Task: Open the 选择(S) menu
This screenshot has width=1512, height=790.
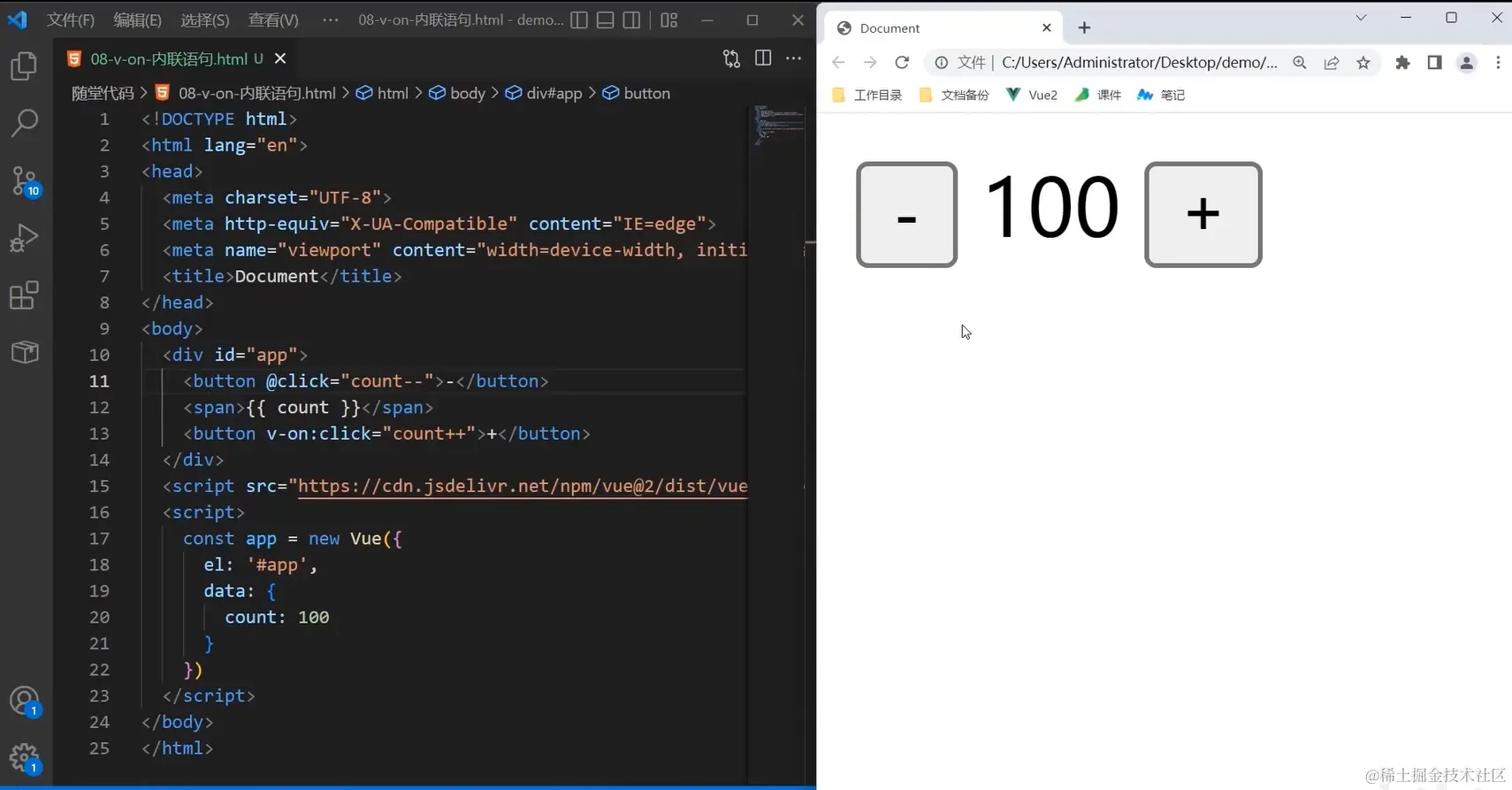Action: coord(205,19)
